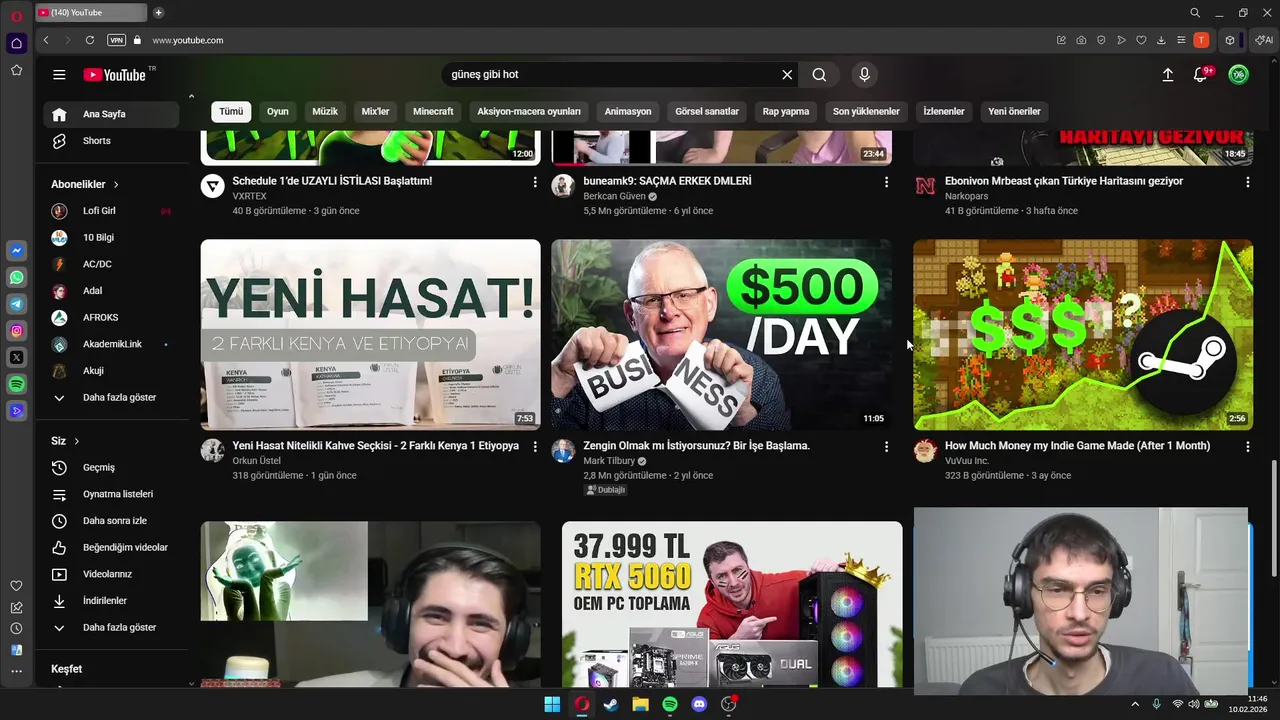Open options menu for Indie Game video
This screenshot has width=1280, height=720.
pos(1247,447)
